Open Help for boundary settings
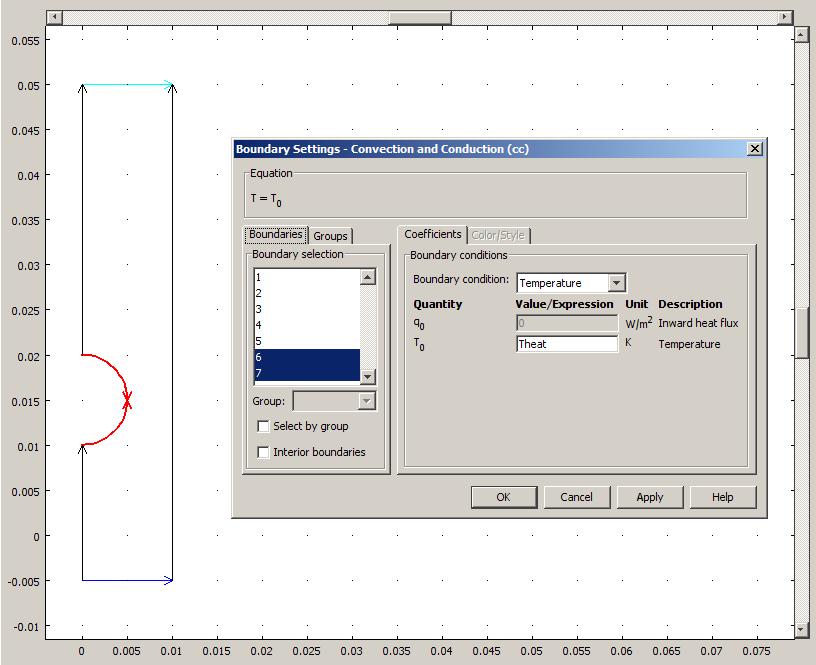 point(722,497)
